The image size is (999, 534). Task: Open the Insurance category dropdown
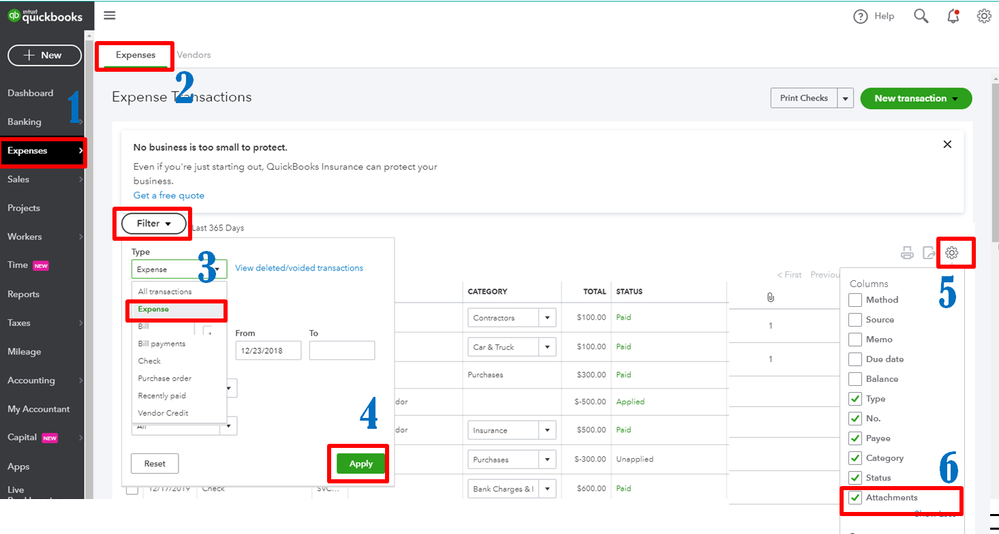pos(547,431)
